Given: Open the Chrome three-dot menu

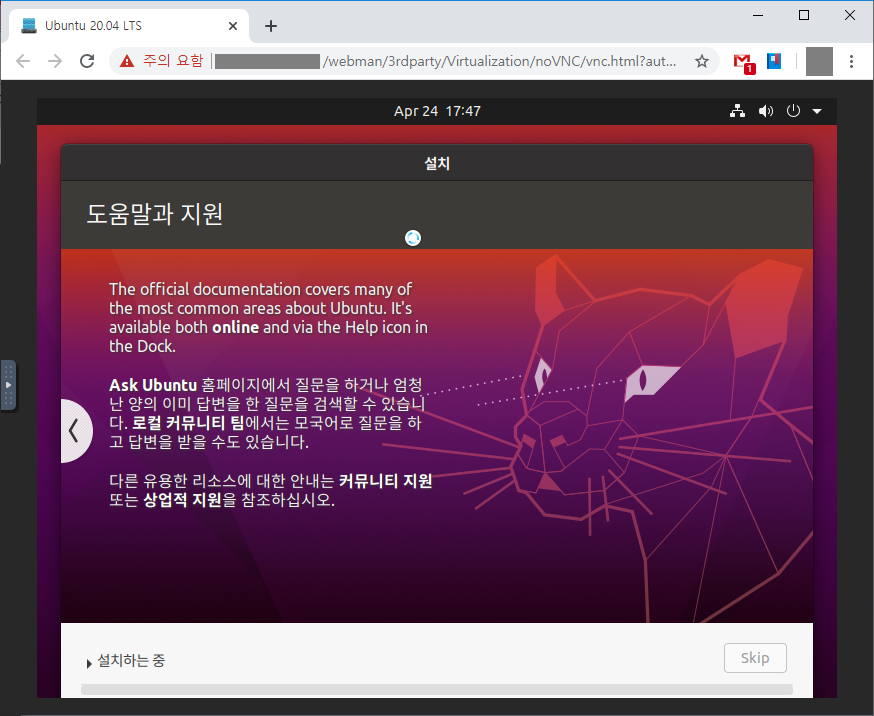Looking at the screenshot, I should (851, 61).
